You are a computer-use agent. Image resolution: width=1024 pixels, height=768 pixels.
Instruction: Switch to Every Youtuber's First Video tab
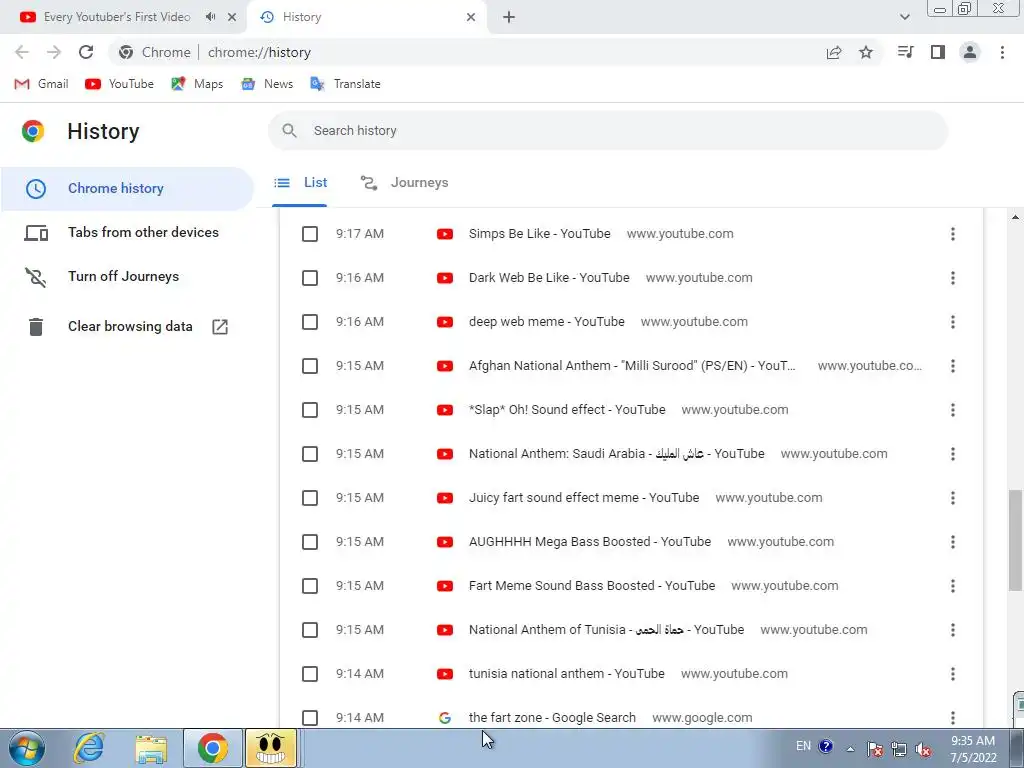[x=118, y=17]
